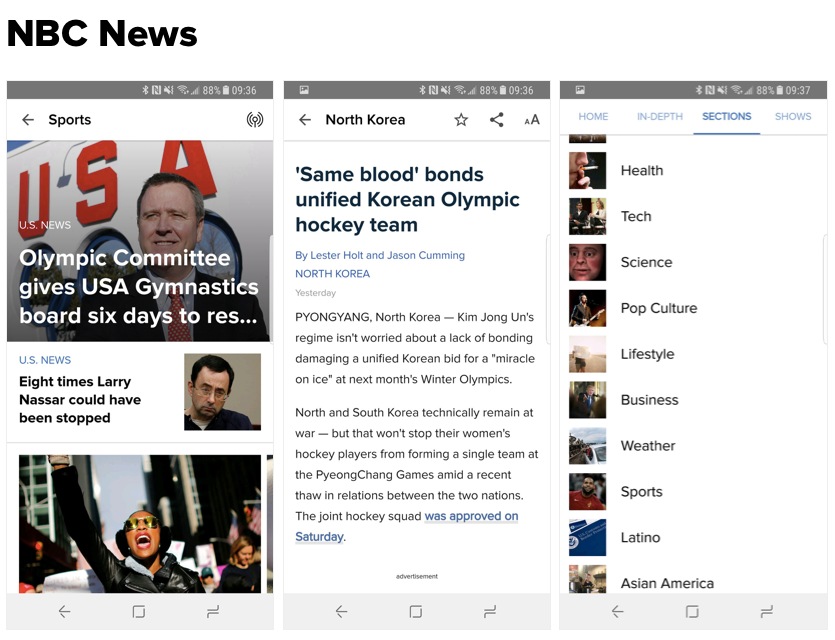This screenshot has height=640, width=835.
Task: Tap Android back key under Sections screen
Action: (618, 611)
